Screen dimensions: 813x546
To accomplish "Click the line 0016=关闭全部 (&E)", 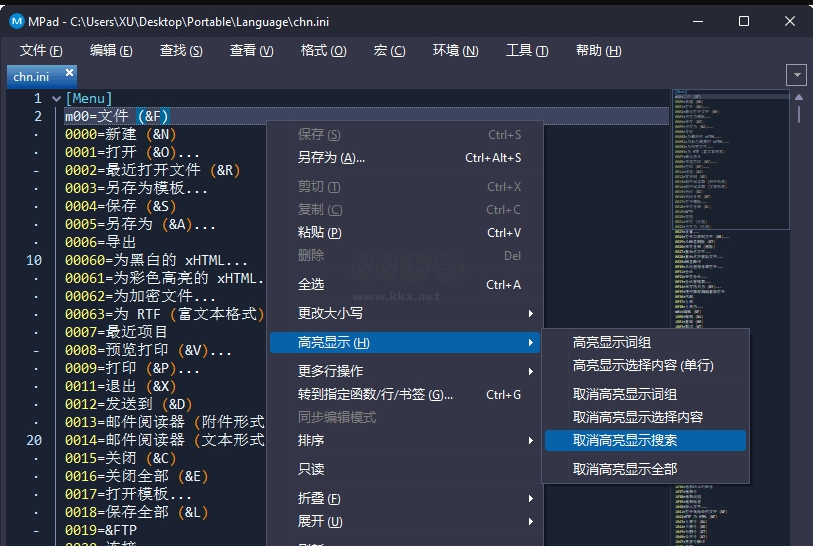I will 136,476.
